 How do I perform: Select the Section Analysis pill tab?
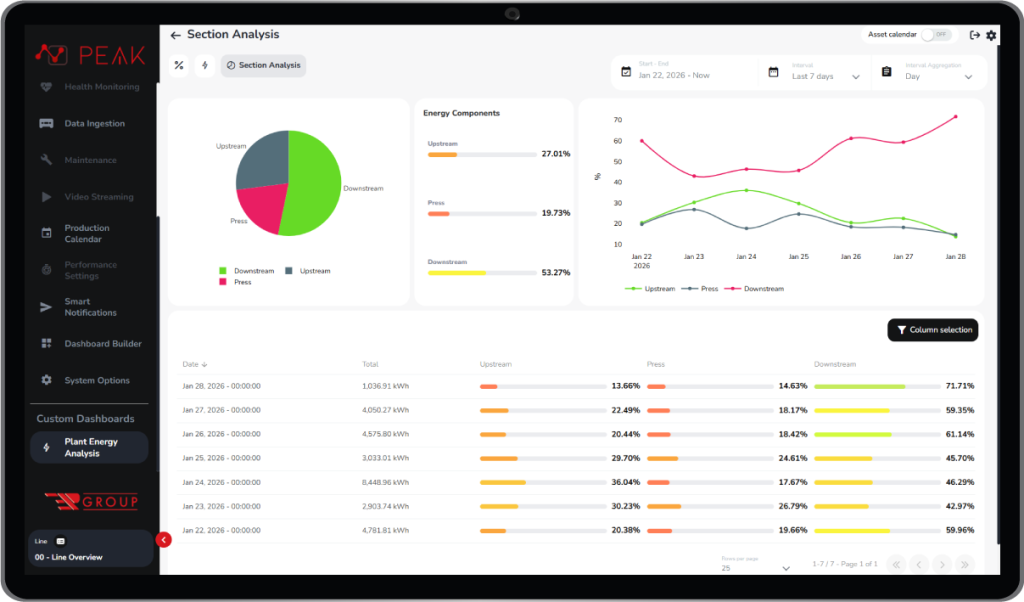(x=265, y=66)
